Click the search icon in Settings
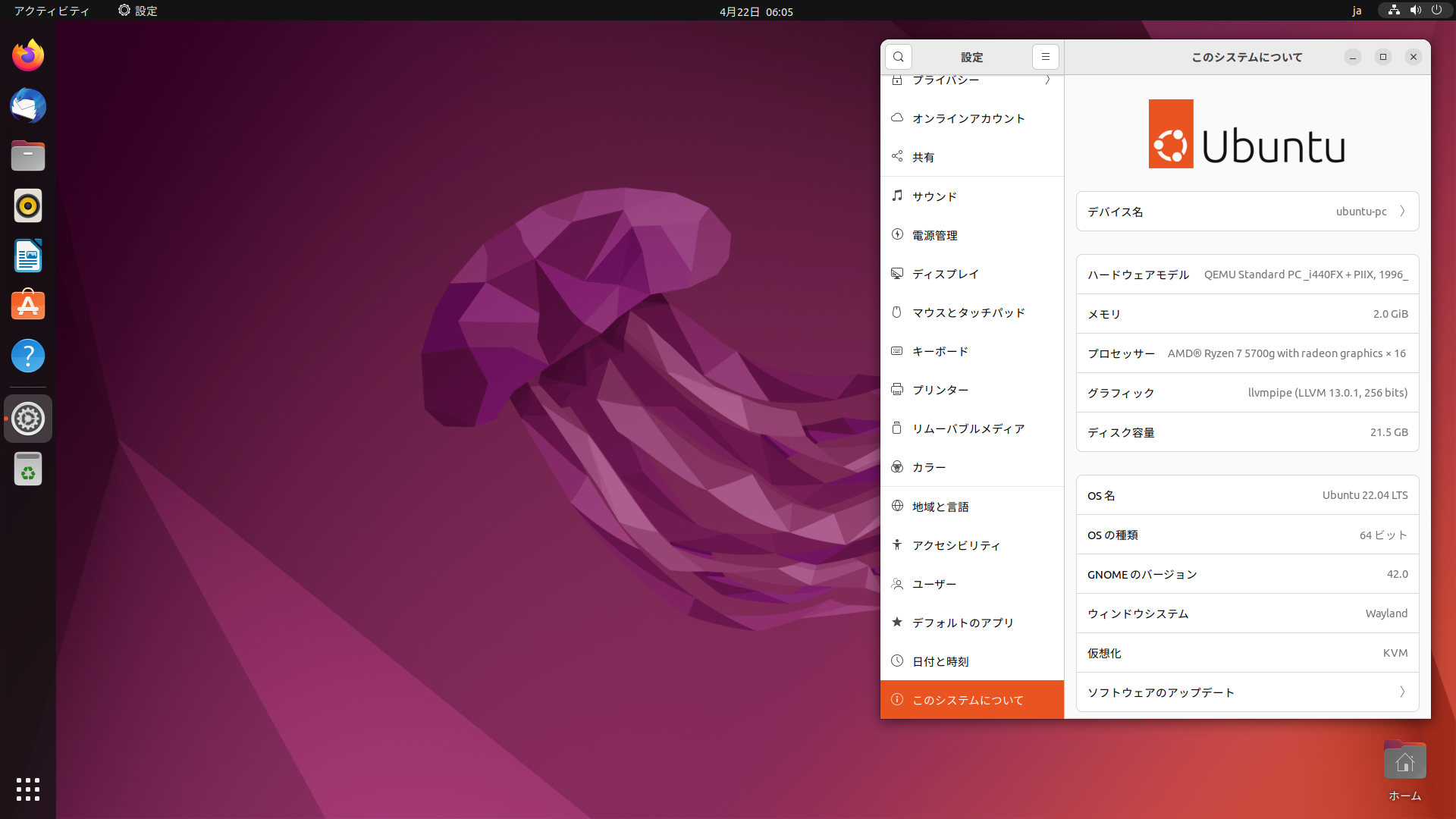Screen dimensions: 1456x819 (899, 57)
